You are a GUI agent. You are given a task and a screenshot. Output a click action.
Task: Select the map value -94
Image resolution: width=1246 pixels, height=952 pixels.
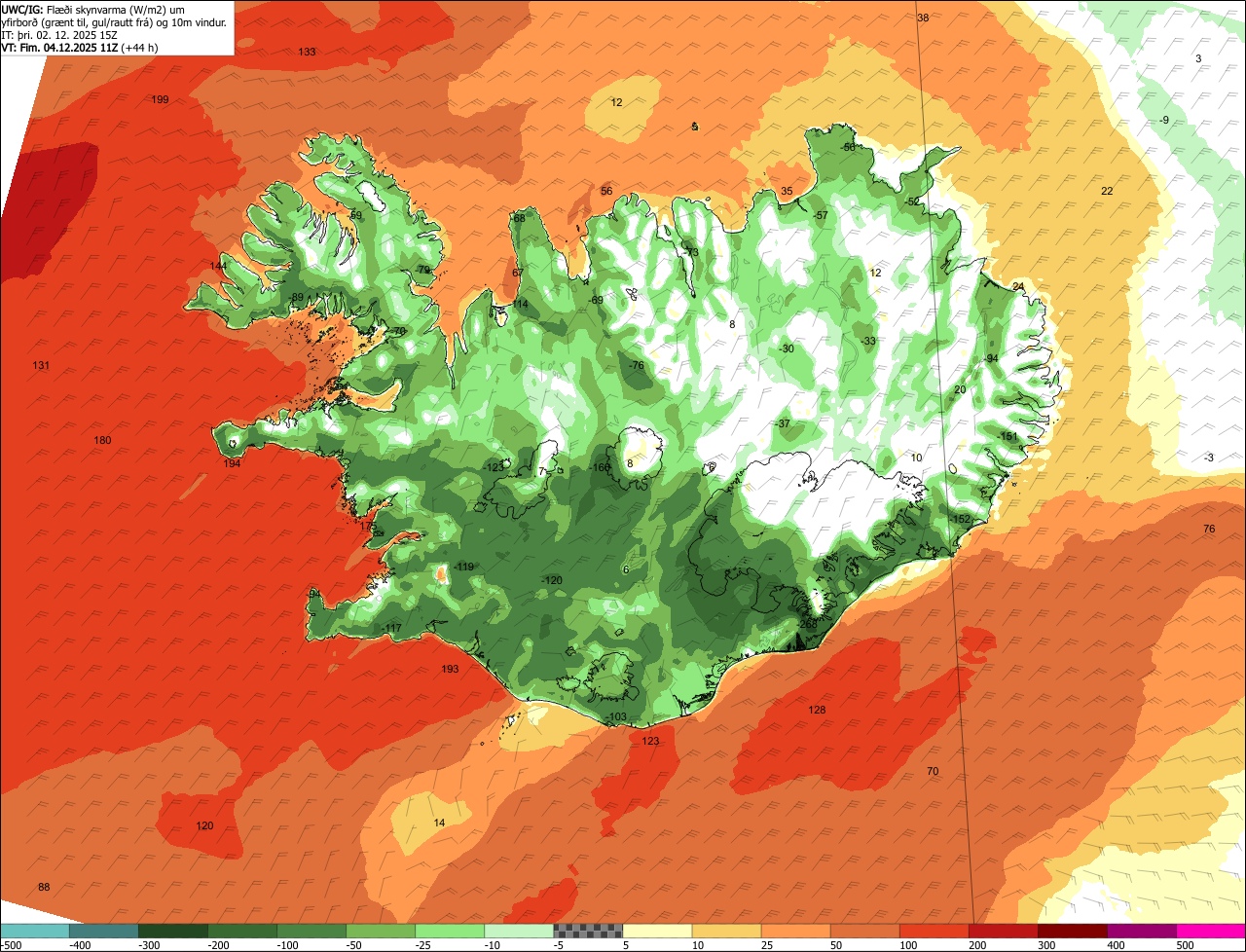pyautogui.click(x=991, y=358)
